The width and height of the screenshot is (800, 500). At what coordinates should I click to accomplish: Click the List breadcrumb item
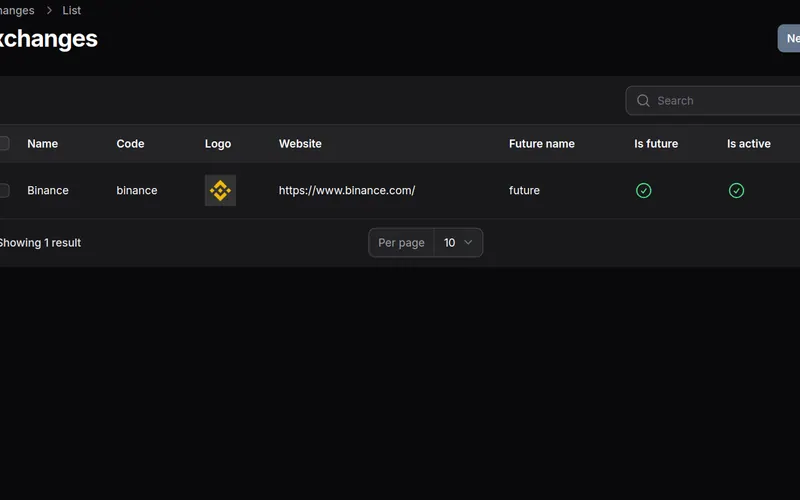click(71, 10)
